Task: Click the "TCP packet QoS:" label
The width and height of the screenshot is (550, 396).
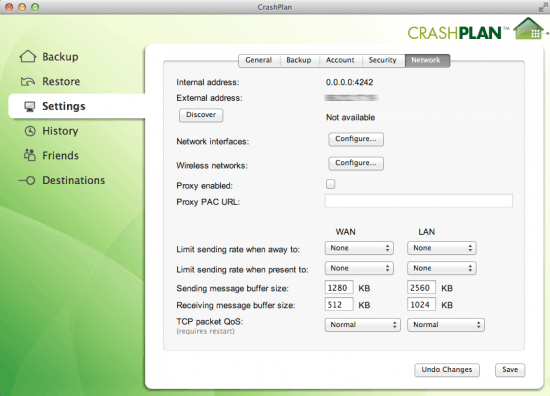Action: coord(210,322)
